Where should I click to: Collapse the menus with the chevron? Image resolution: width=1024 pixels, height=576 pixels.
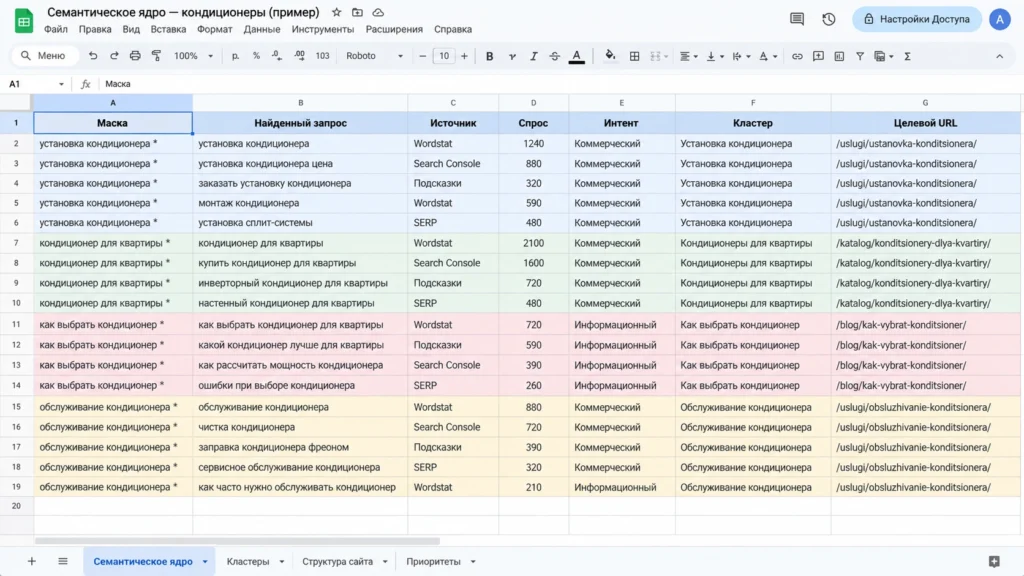(999, 56)
